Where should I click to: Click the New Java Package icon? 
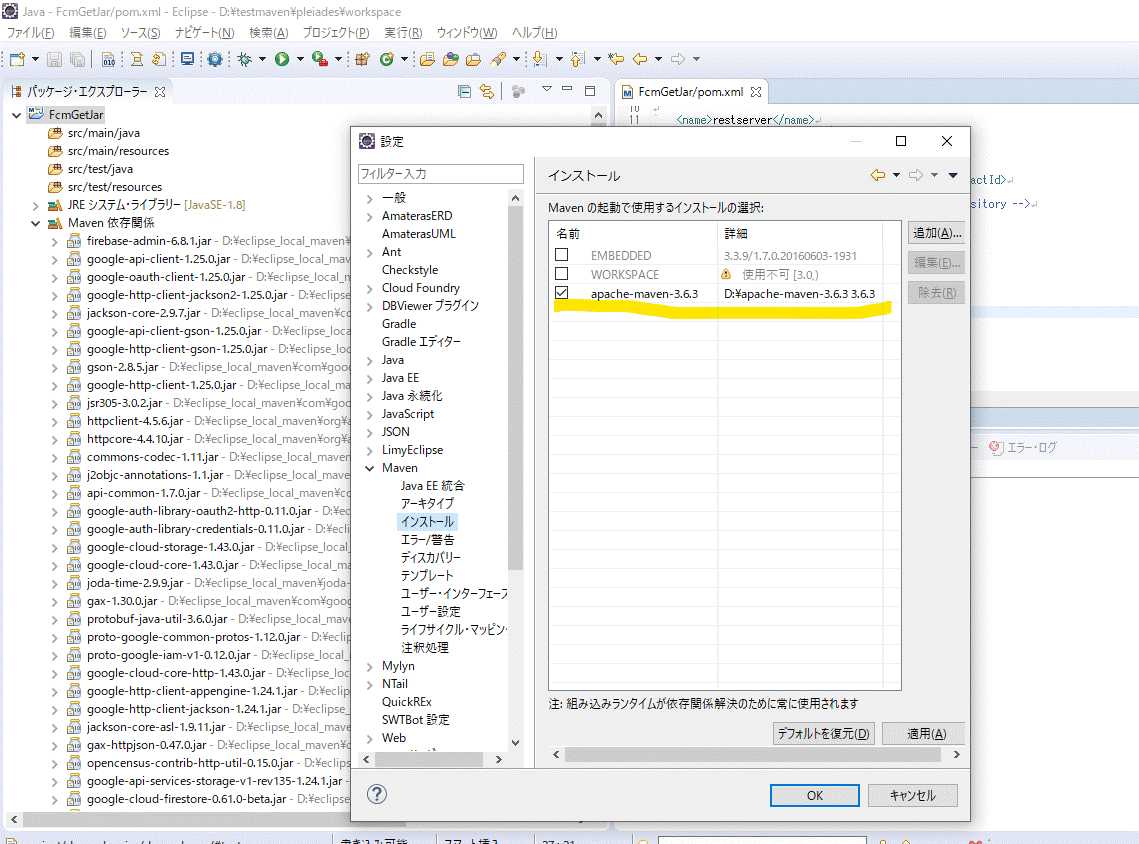[362, 59]
